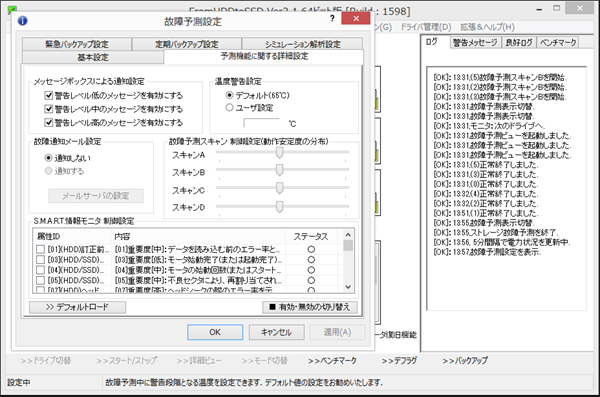
Task: Click the スキャンB slider thumb
Action: click(x=280, y=170)
